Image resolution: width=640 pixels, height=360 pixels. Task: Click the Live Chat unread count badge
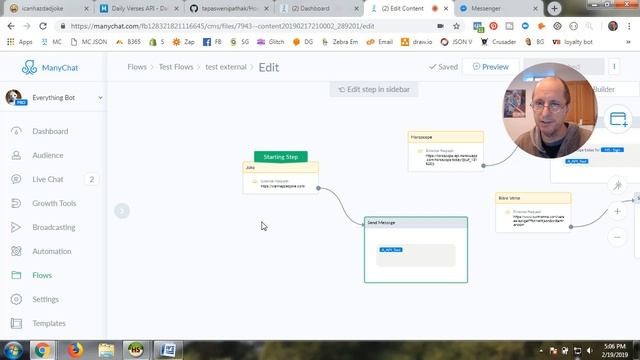(92, 179)
